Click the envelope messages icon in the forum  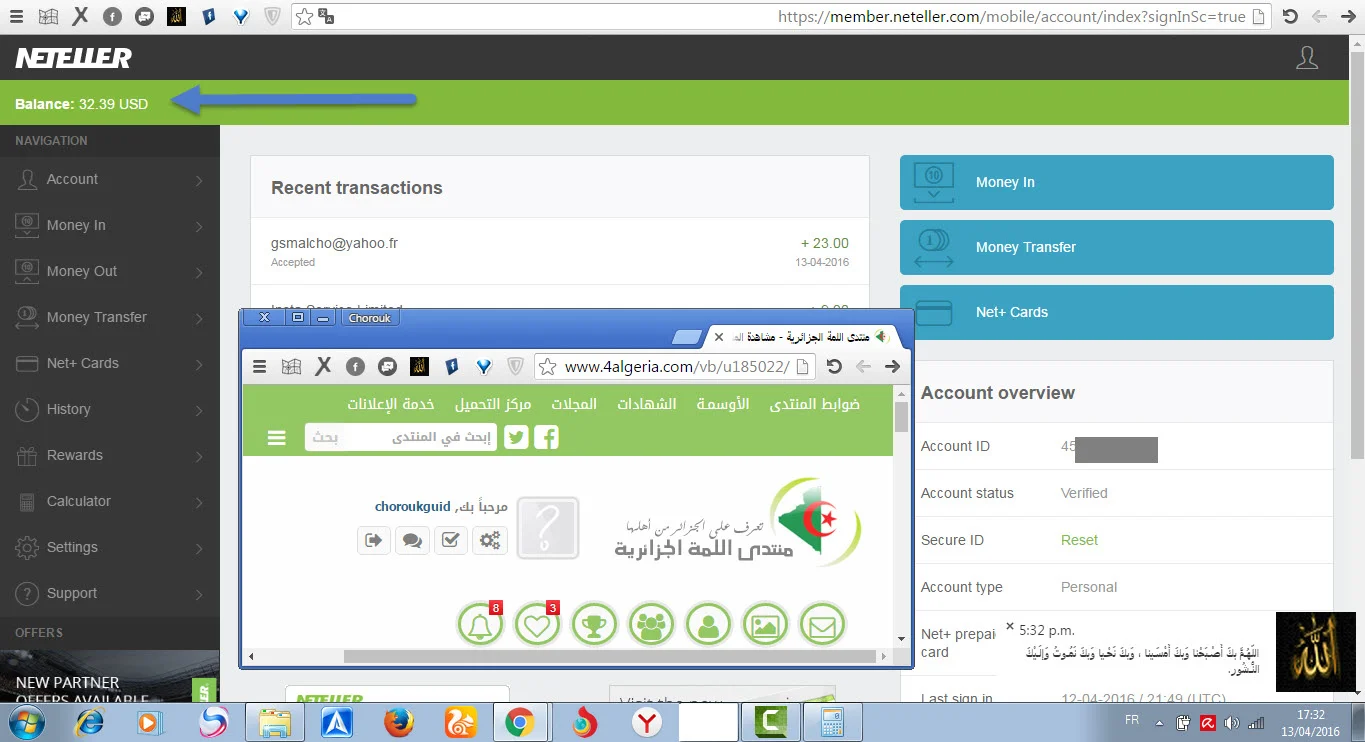coord(822,626)
